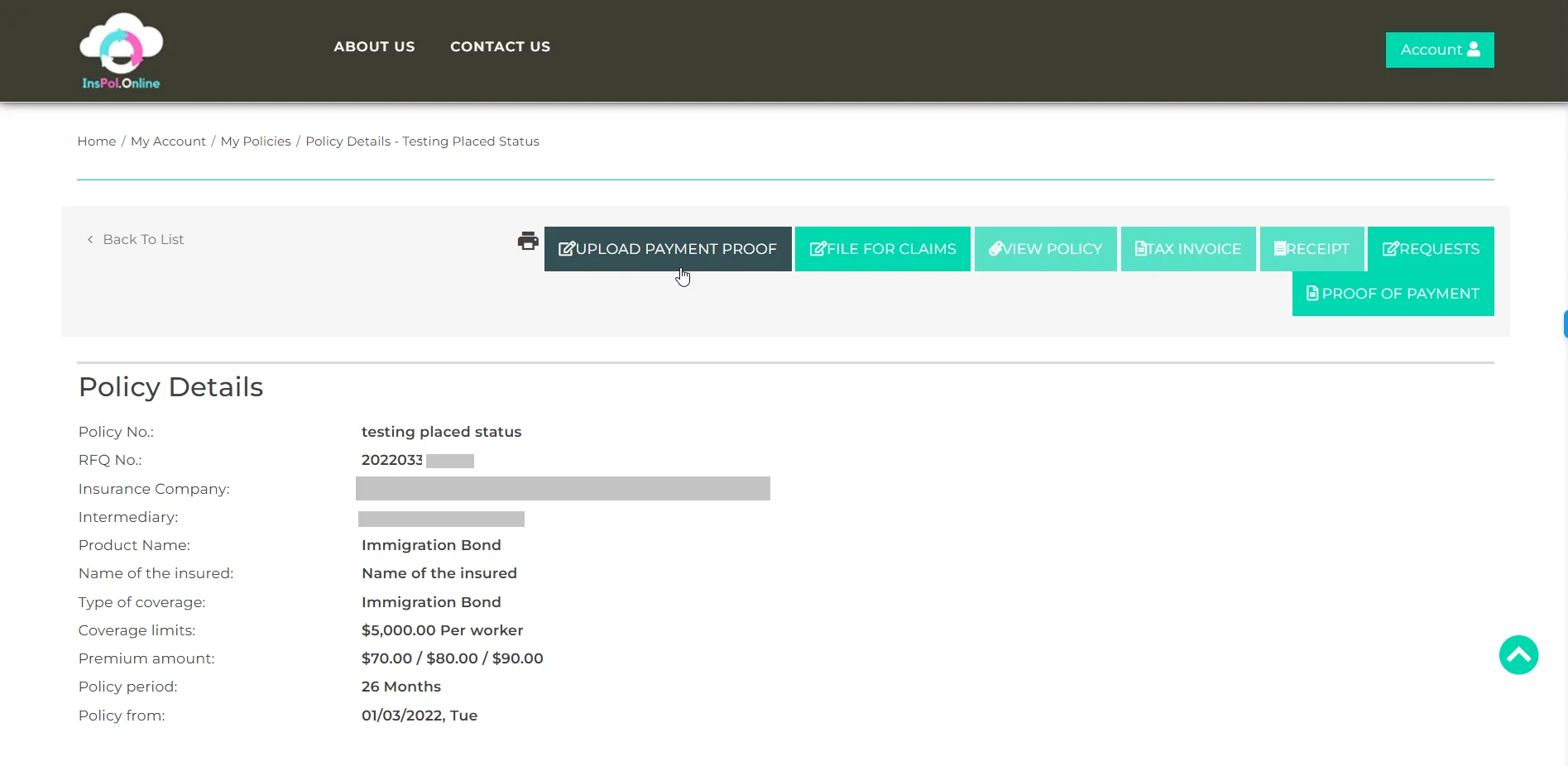Open the Requests button
The width and height of the screenshot is (1568, 766).
[1431, 249]
